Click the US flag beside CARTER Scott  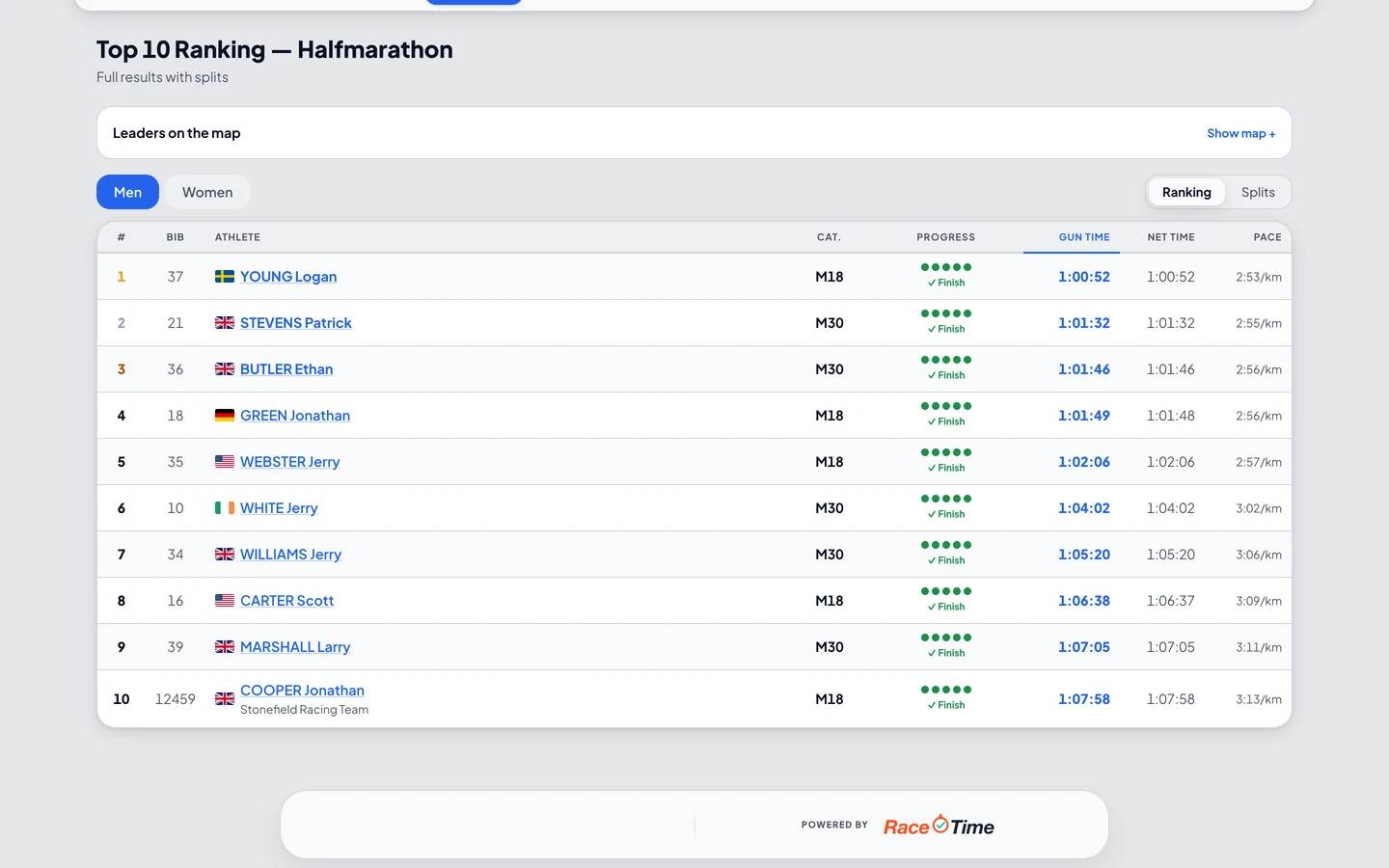[x=225, y=601]
